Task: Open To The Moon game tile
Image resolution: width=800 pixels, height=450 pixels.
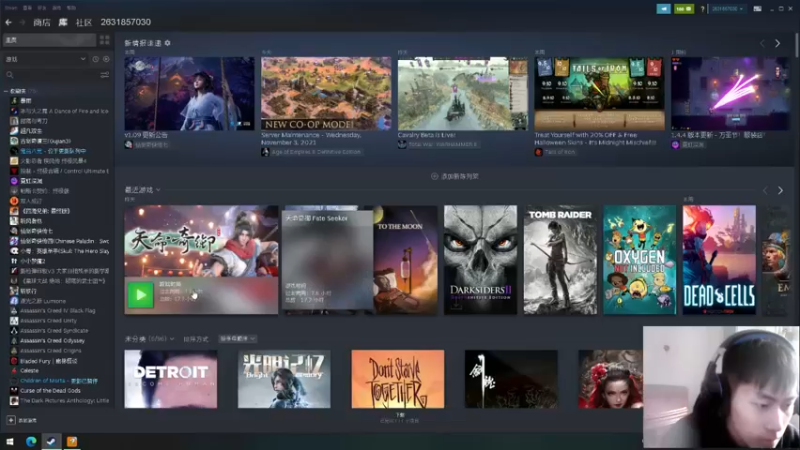Action: [405, 260]
